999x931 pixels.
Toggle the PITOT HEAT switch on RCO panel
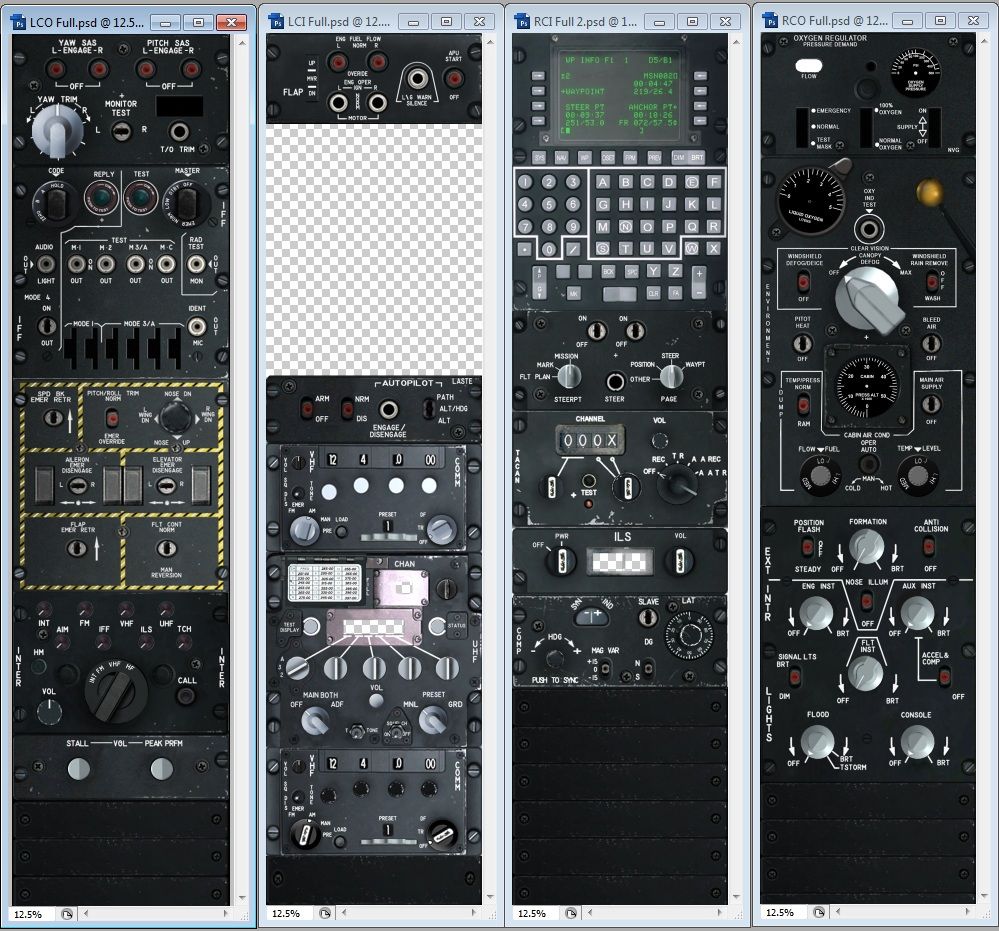[x=802, y=343]
